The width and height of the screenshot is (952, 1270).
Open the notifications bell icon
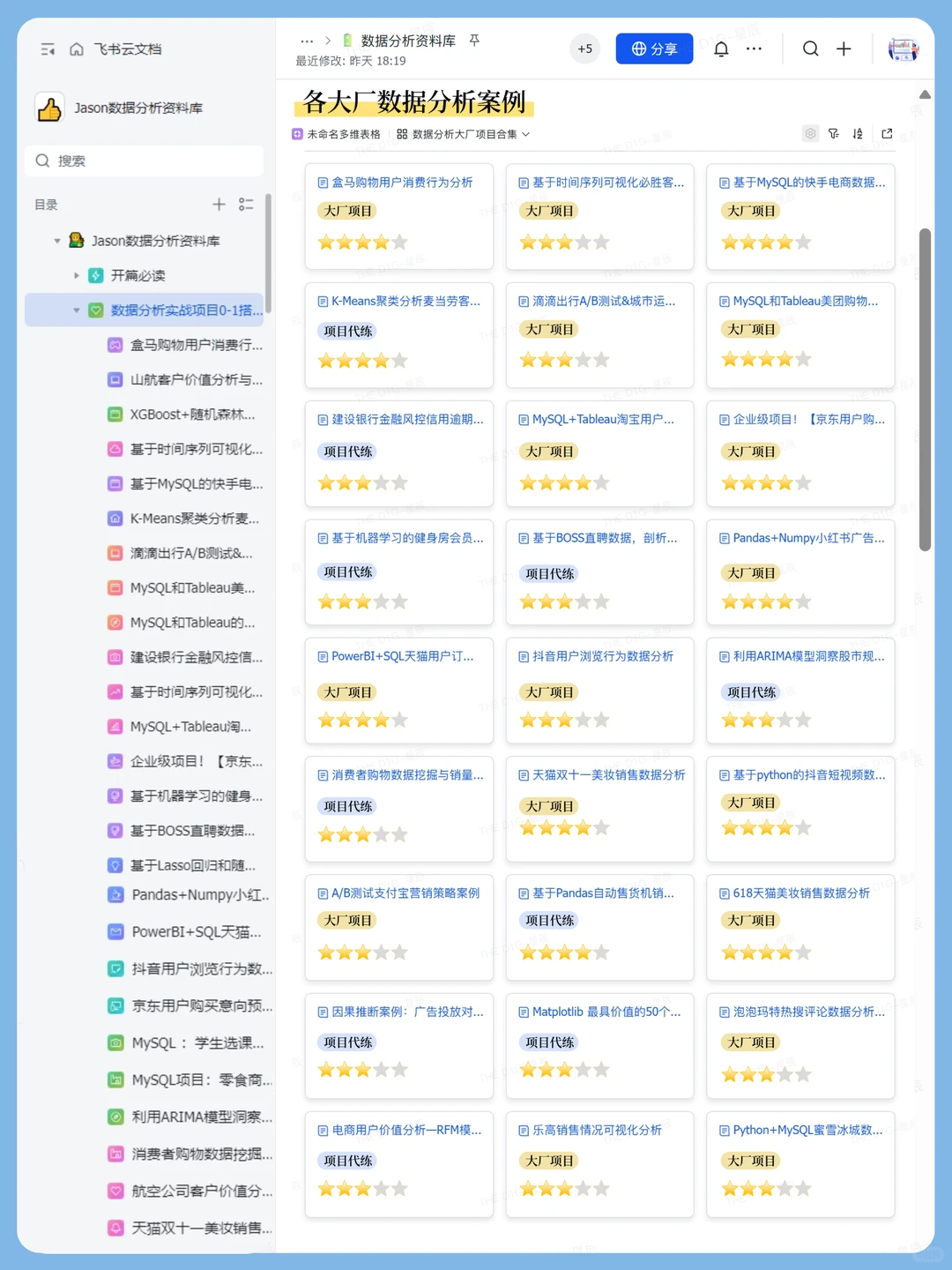point(721,49)
